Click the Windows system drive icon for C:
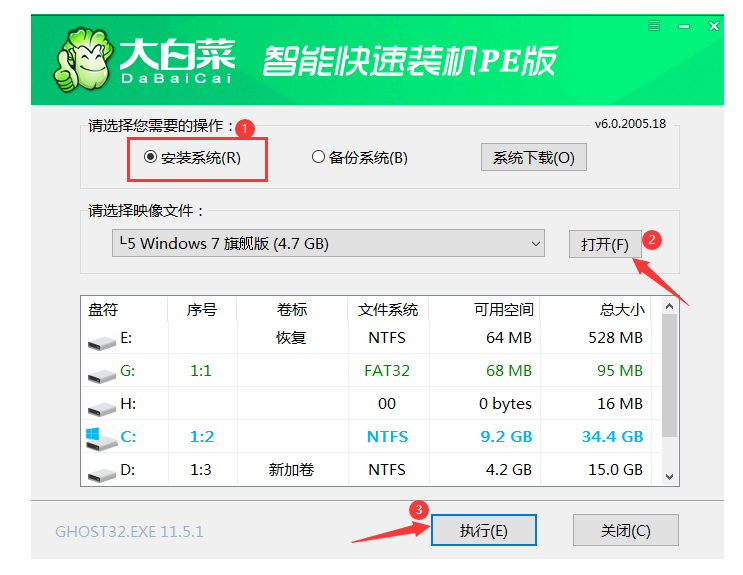Screen dimensions: 743x575 coord(101,439)
